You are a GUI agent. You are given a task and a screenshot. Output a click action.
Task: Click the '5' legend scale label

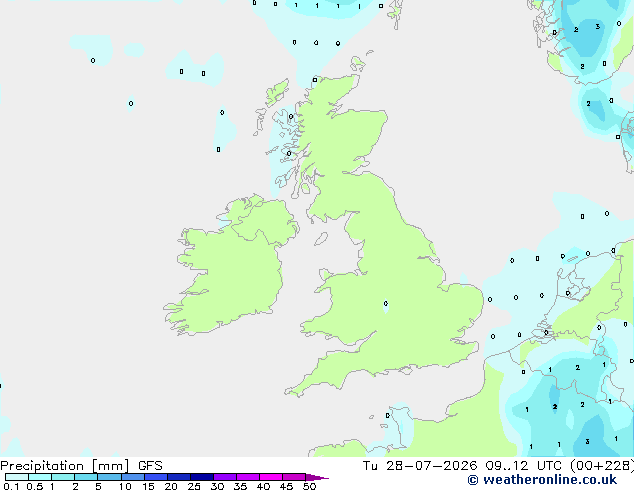pos(98,486)
